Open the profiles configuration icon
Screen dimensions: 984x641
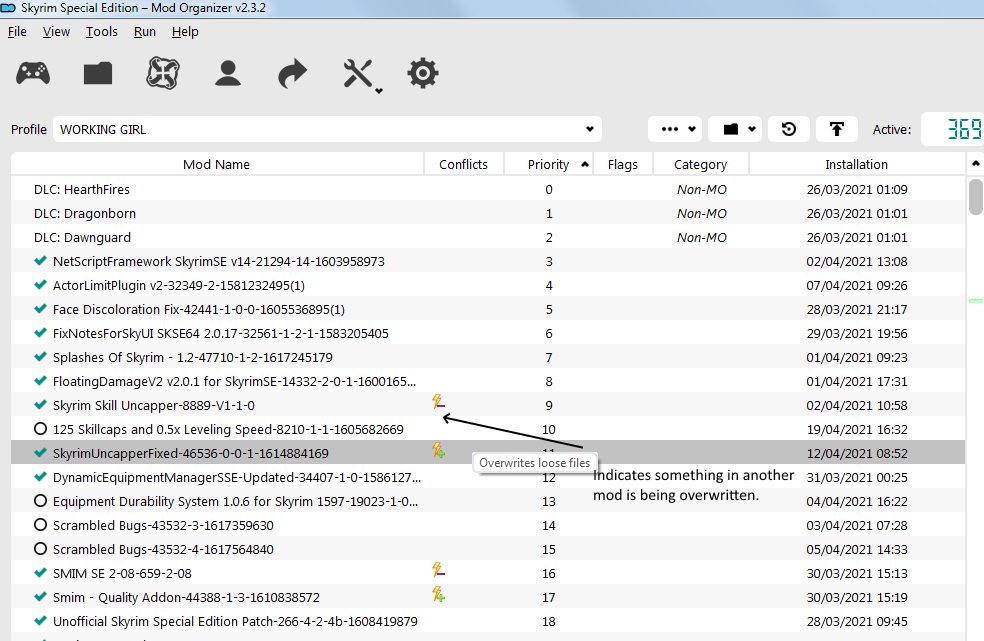coord(228,73)
